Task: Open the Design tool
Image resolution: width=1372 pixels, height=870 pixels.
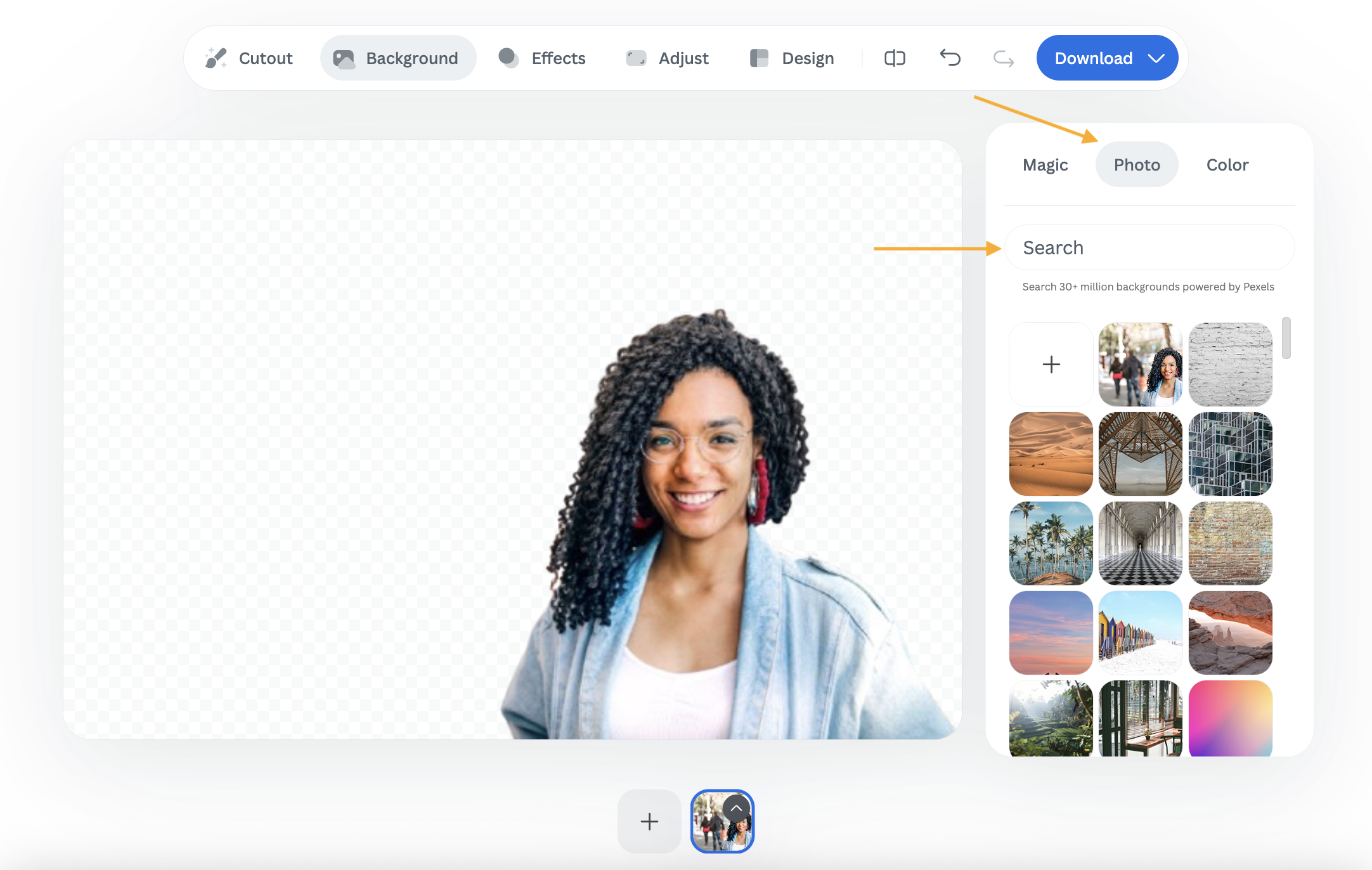Action: point(792,58)
